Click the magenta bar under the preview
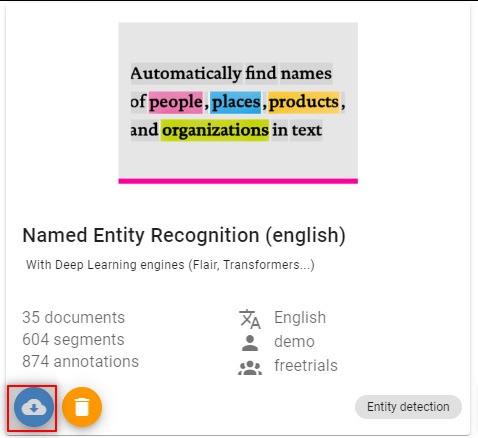The image size is (478, 438). [x=238, y=181]
